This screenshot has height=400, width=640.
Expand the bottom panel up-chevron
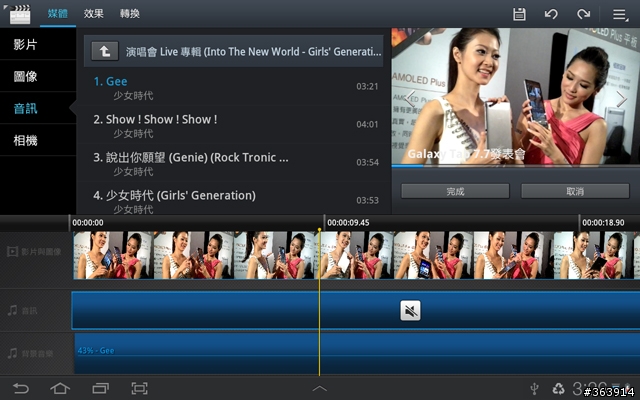320,389
